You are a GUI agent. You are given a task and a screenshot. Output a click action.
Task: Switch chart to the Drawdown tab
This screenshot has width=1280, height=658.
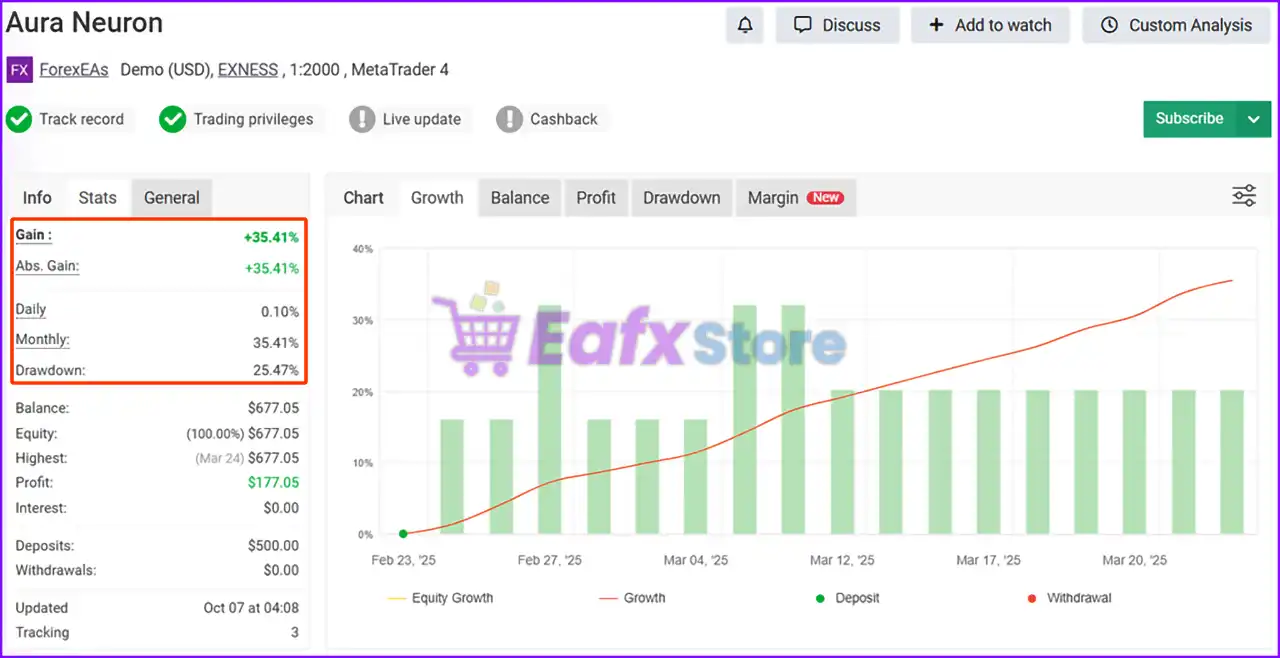681,198
